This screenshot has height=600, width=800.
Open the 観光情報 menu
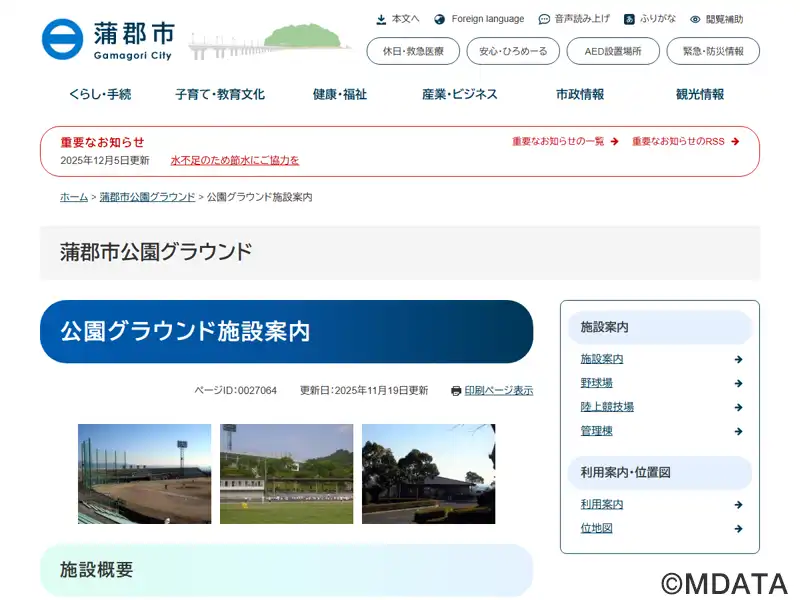[700, 95]
